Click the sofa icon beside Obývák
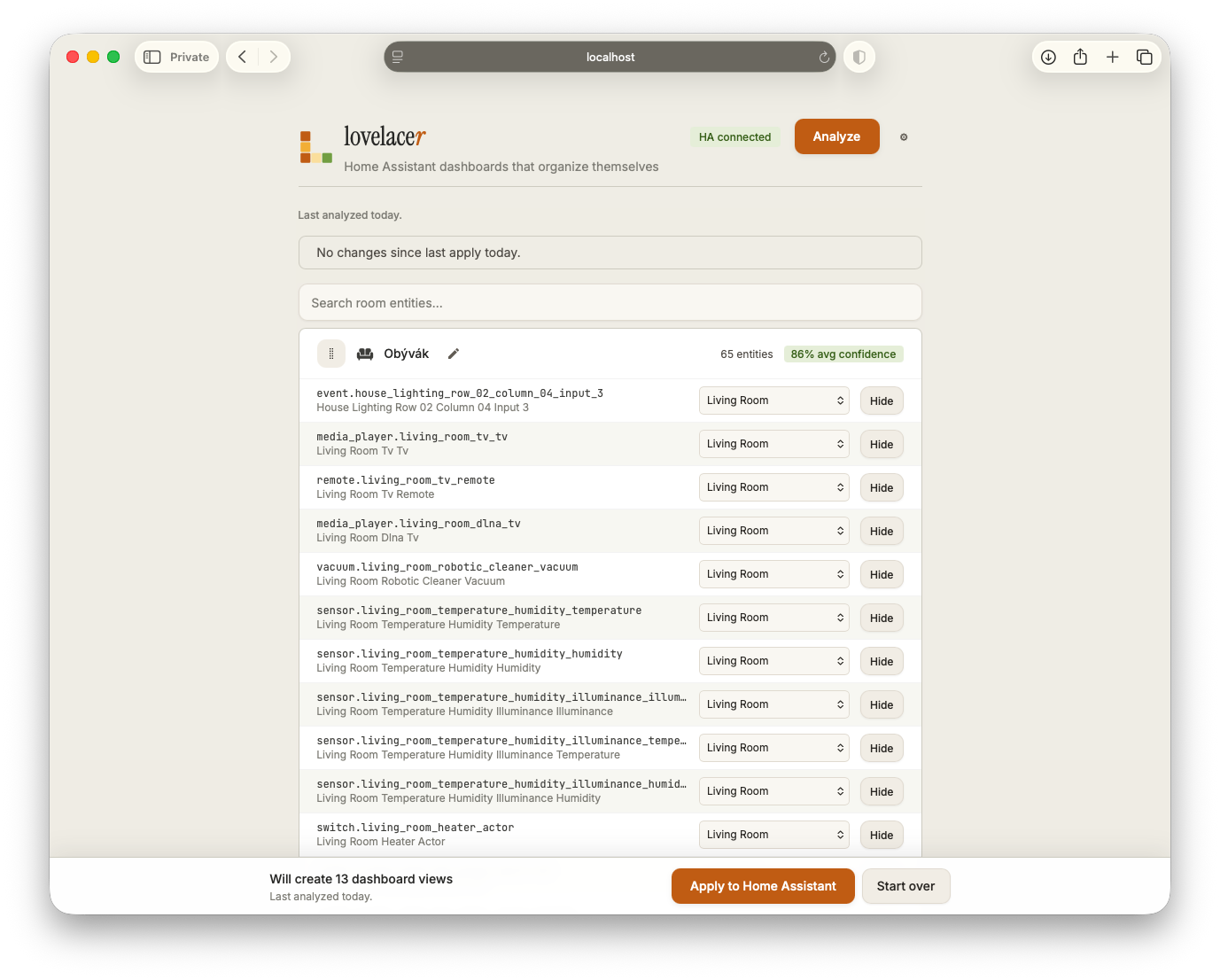Screen dimensions: 1220x980 [365, 354]
